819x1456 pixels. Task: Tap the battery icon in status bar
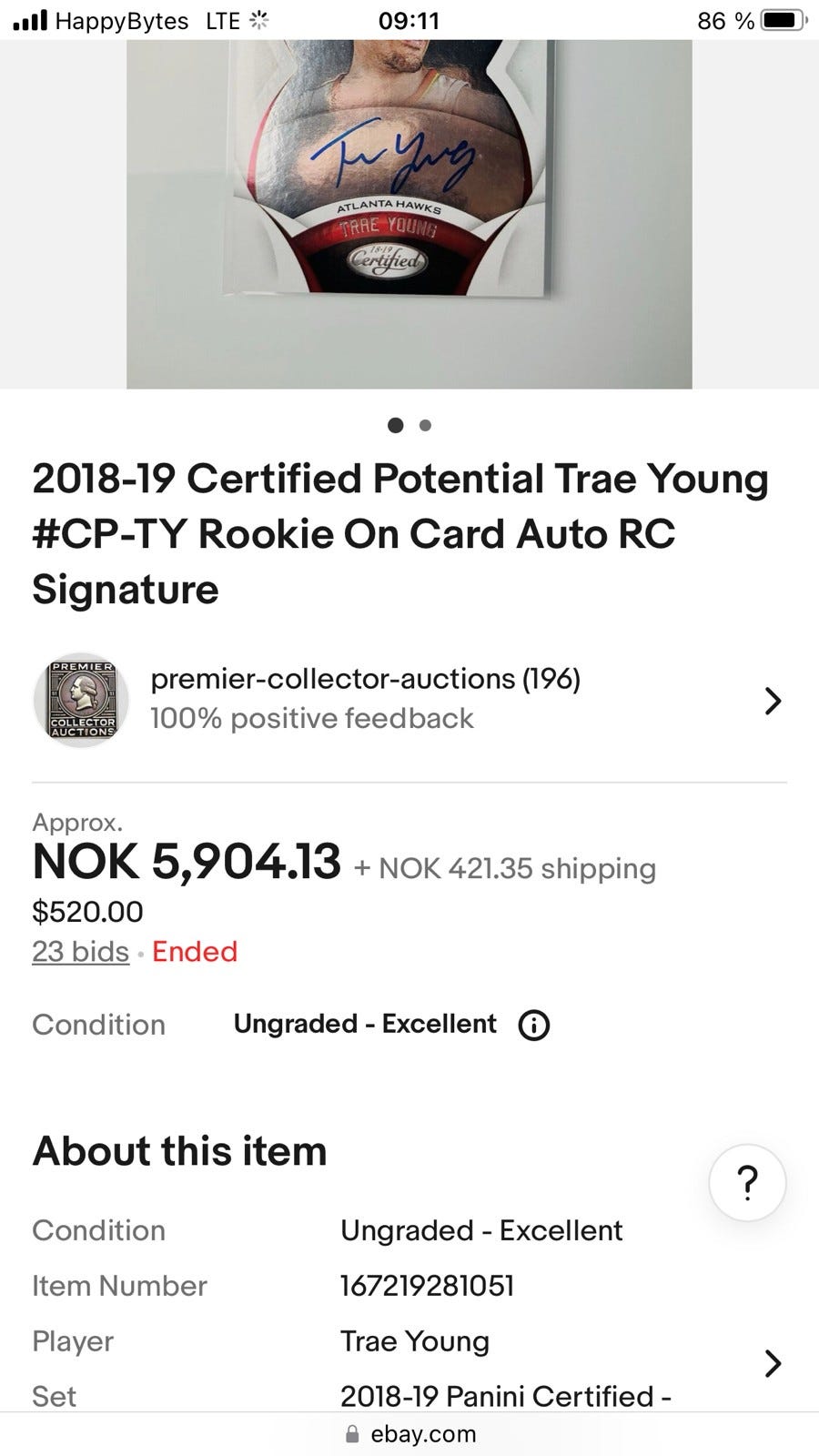tap(783, 20)
